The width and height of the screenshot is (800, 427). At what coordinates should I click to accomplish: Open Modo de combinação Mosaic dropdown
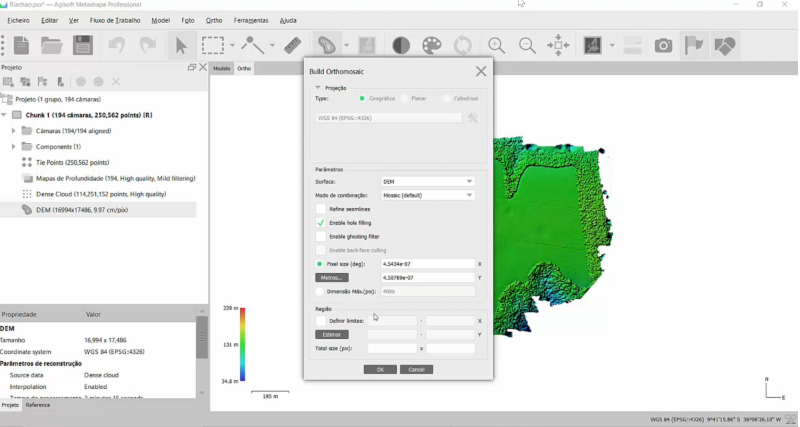tap(428, 195)
